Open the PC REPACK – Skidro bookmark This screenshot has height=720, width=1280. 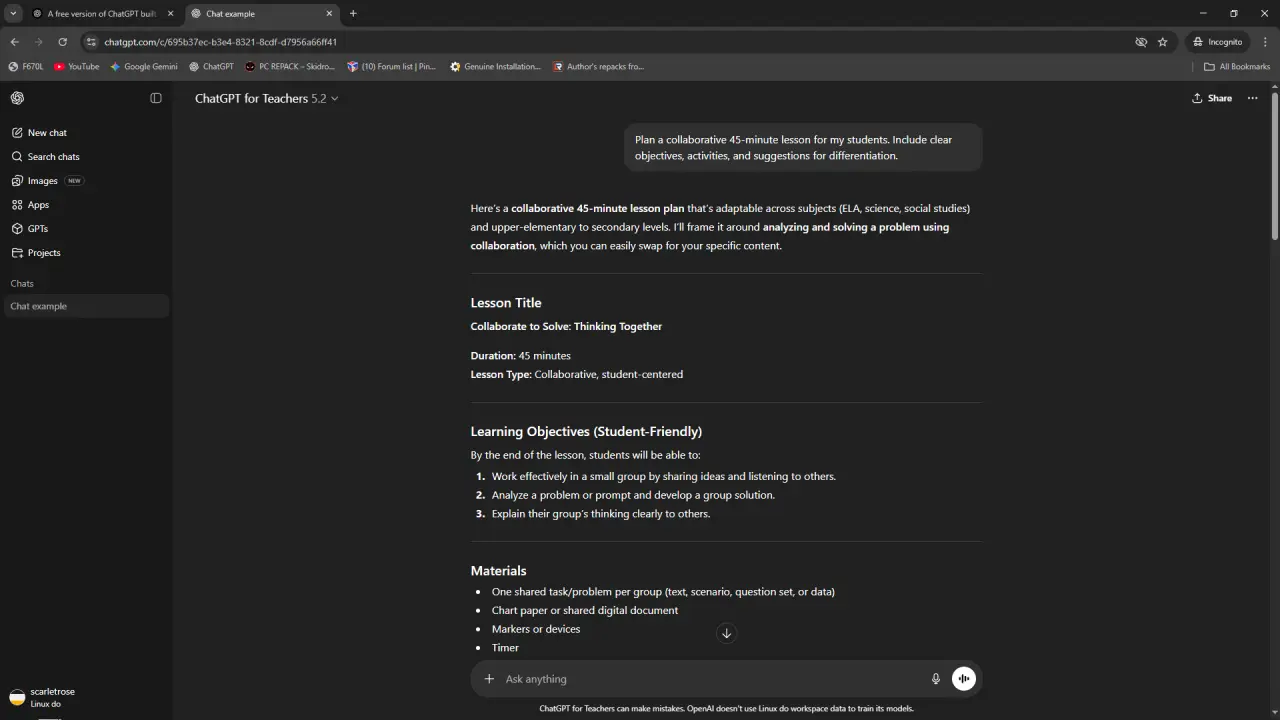coord(290,67)
